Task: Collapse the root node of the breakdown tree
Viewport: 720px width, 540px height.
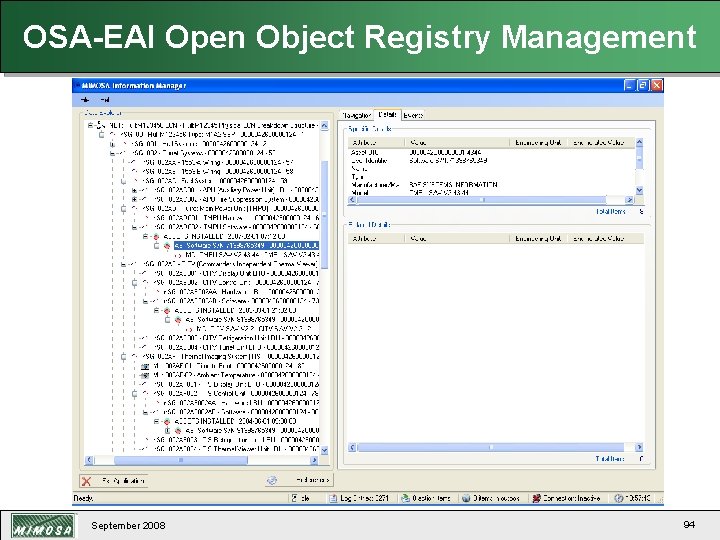Action: 91,125
